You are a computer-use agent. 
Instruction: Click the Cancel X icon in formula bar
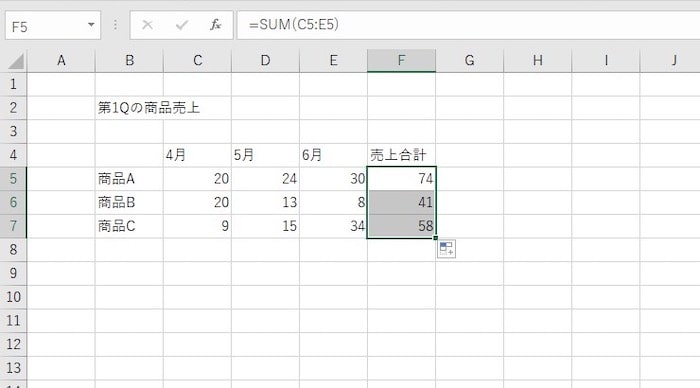(x=147, y=25)
